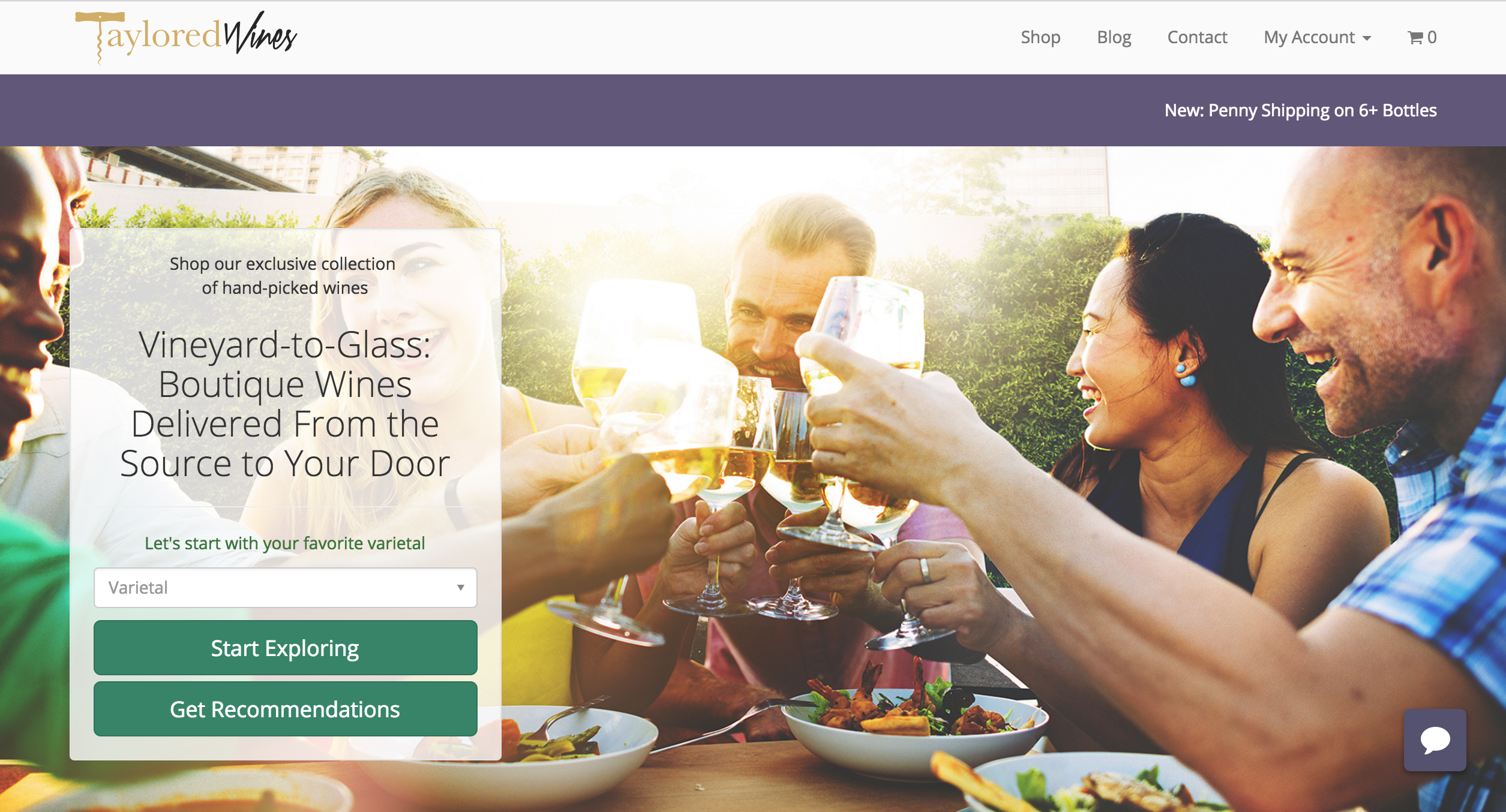1506x812 pixels.
Task: Open the Shop menu item
Action: tap(1040, 37)
